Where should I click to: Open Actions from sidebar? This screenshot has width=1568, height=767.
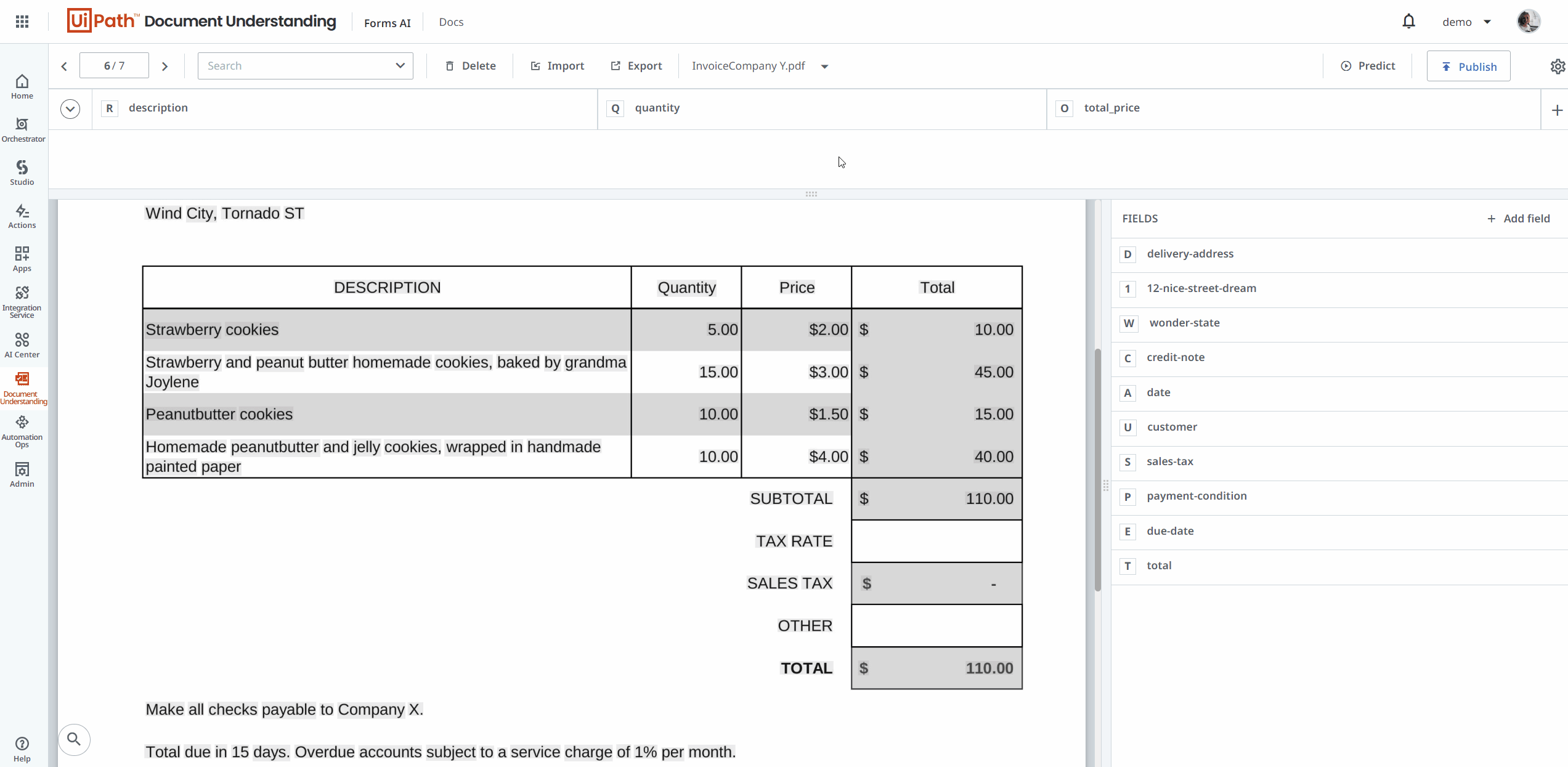(x=22, y=216)
